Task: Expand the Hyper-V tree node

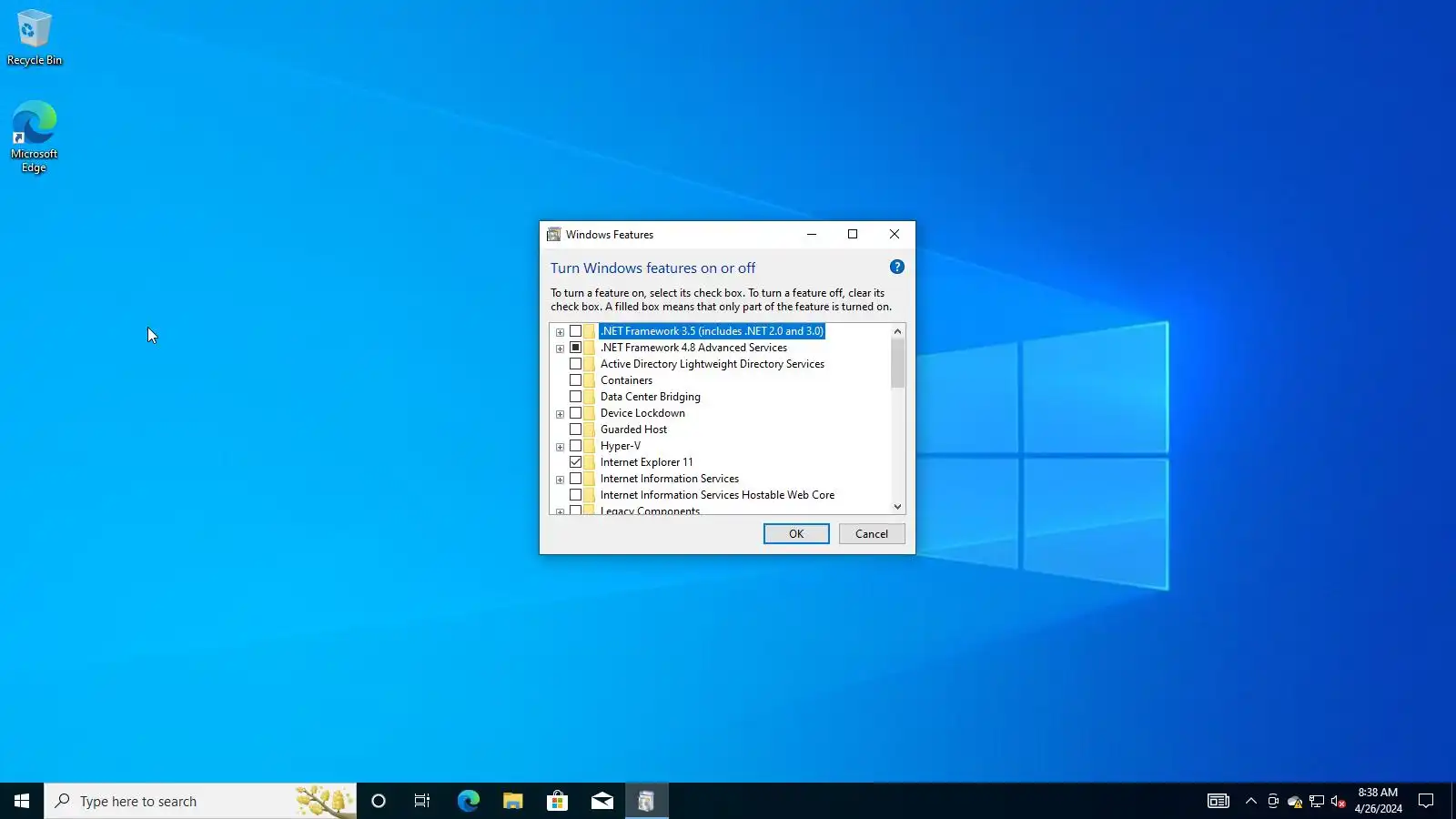Action: click(x=560, y=447)
